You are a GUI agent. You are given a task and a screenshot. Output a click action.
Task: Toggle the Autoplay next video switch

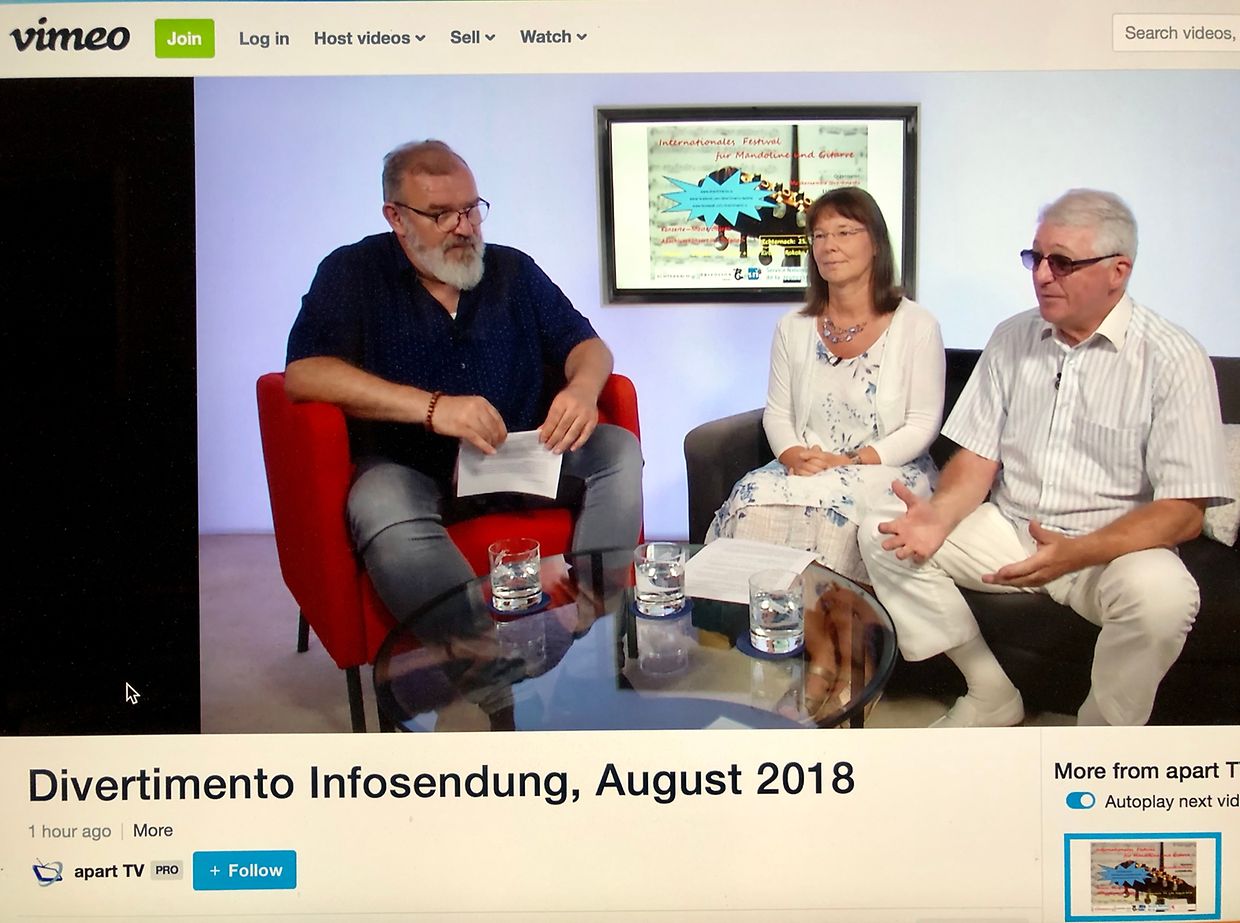[1080, 801]
